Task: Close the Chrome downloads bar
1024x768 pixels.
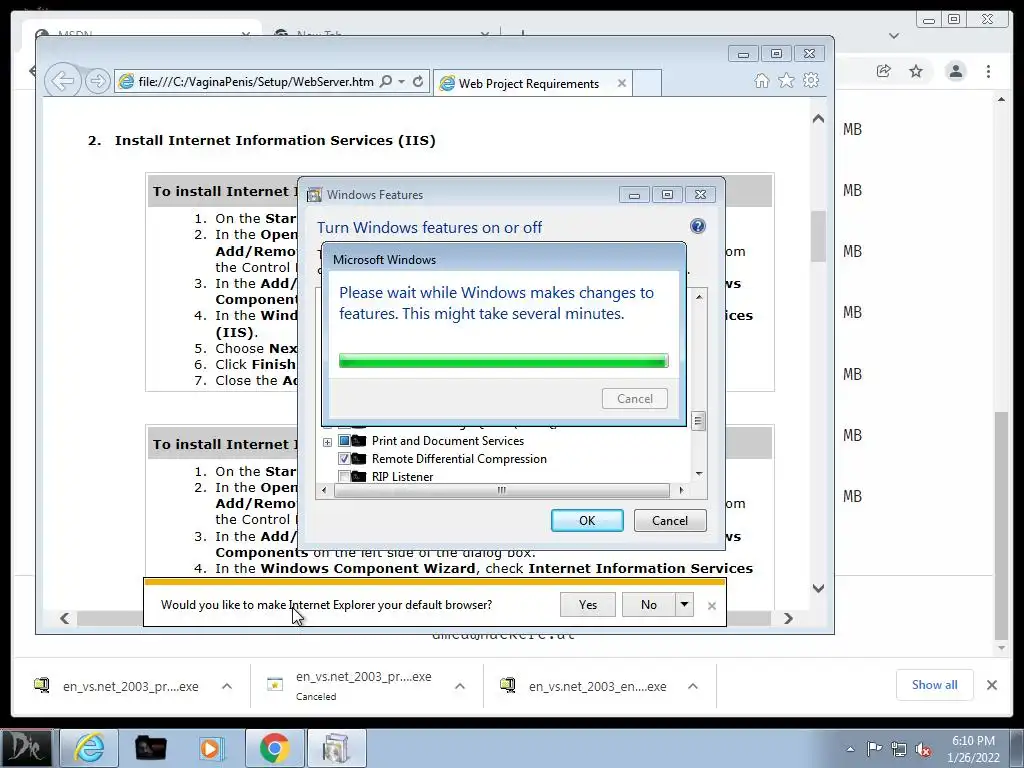Action: click(x=991, y=684)
